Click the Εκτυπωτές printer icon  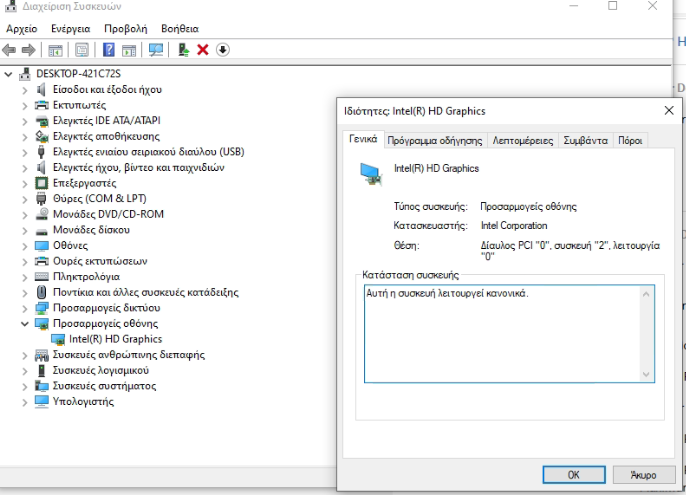(42, 105)
